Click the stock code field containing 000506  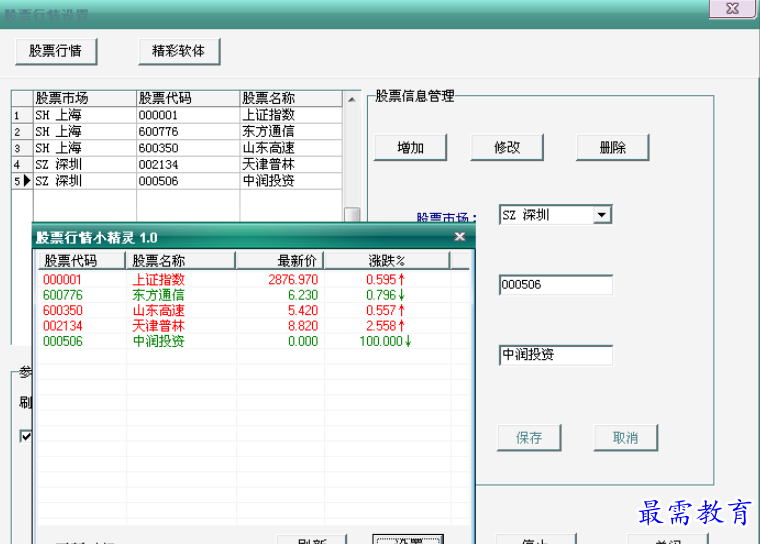(x=555, y=285)
